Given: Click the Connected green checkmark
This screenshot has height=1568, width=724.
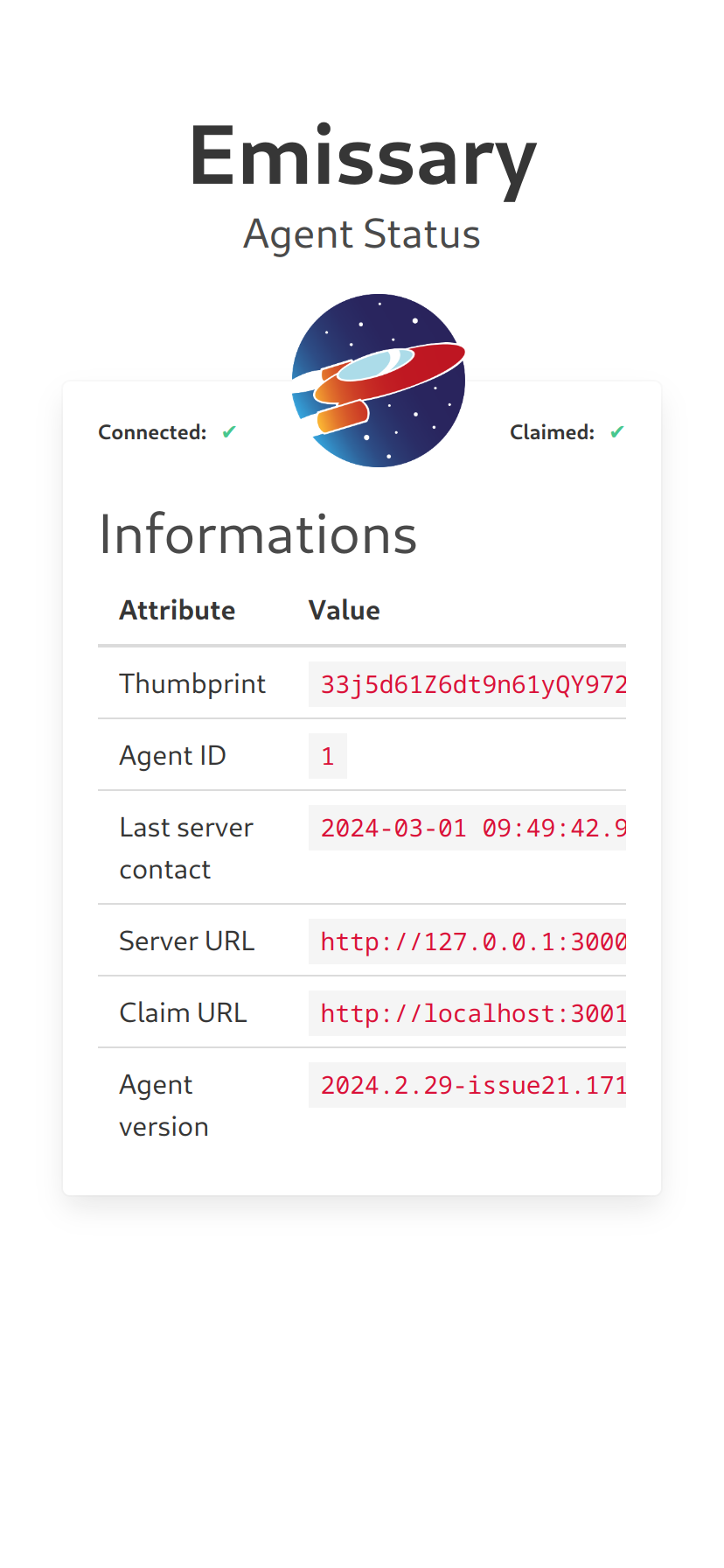Looking at the screenshot, I should tap(229, 431).
